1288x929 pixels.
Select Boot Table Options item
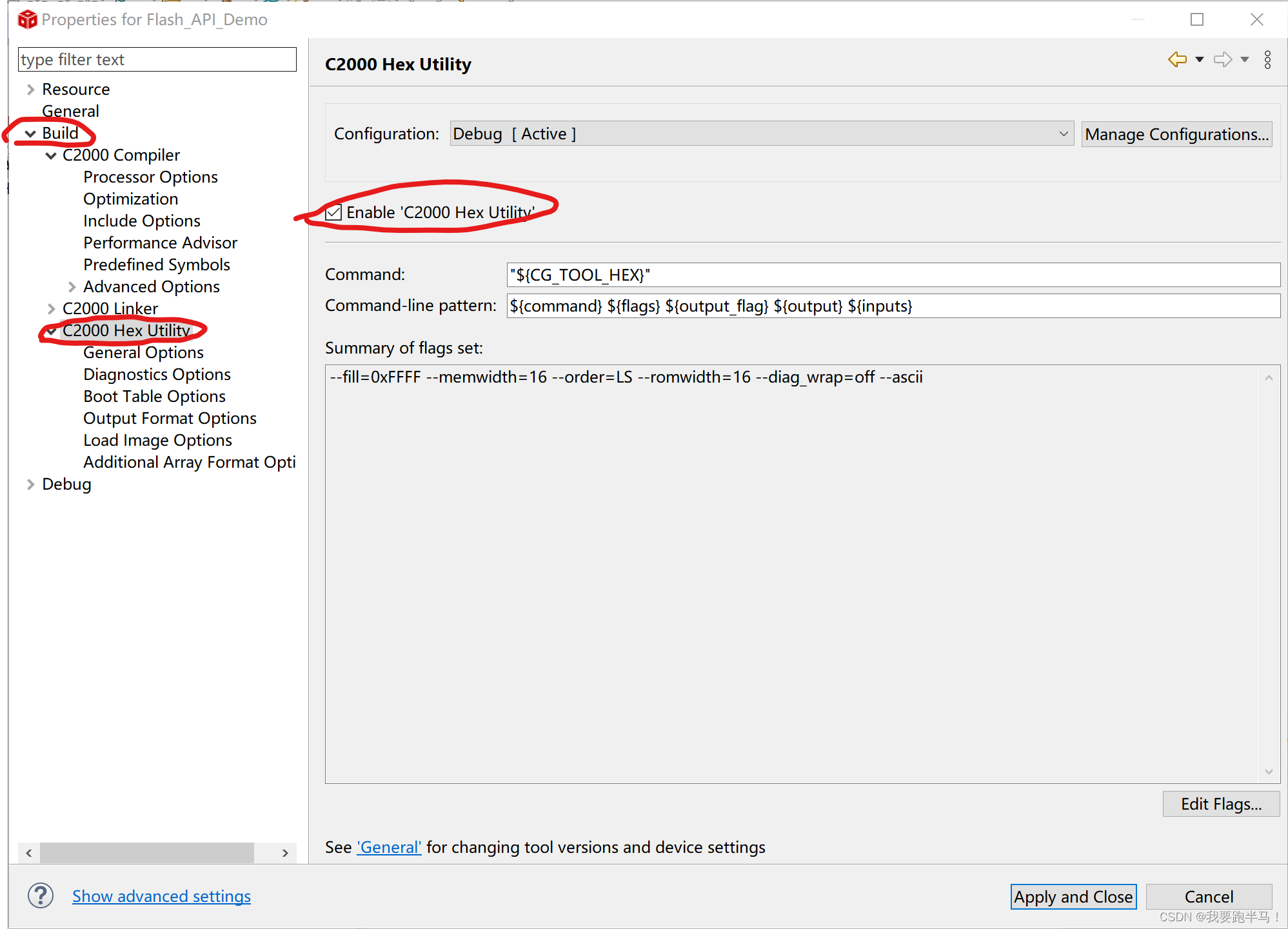(154, 397)
